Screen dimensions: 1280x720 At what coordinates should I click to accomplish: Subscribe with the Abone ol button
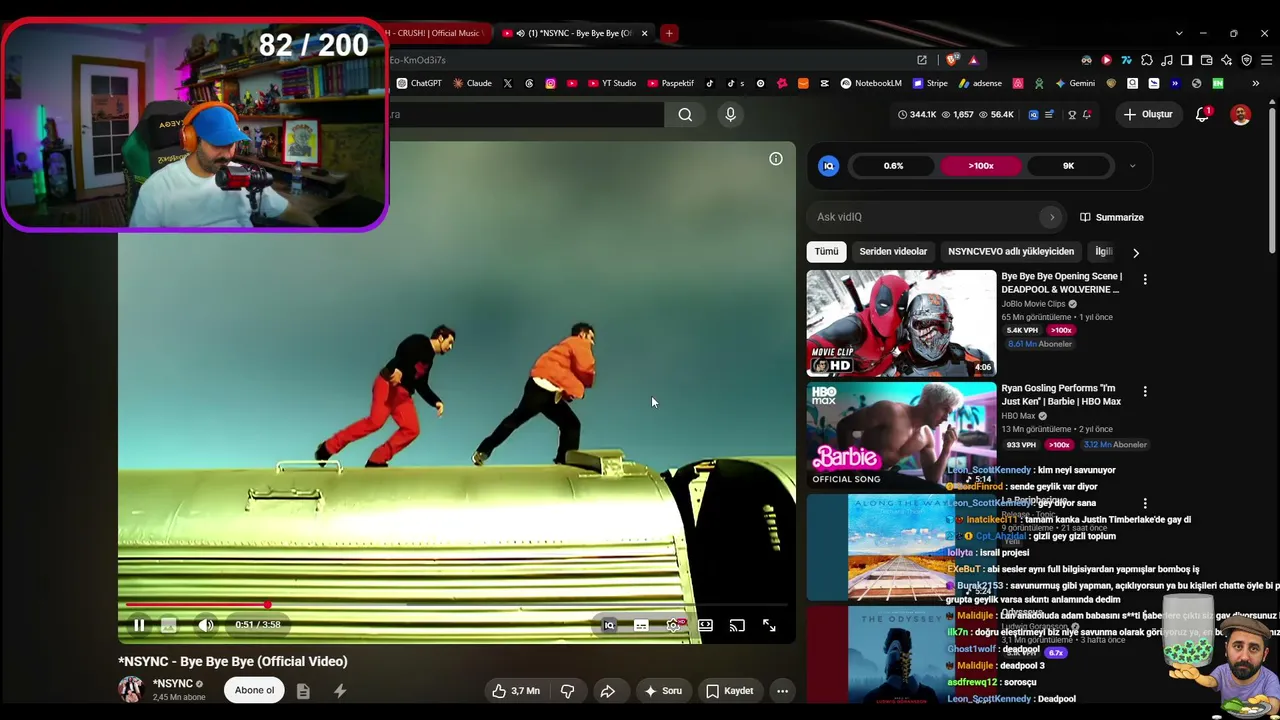click(254, 690)
